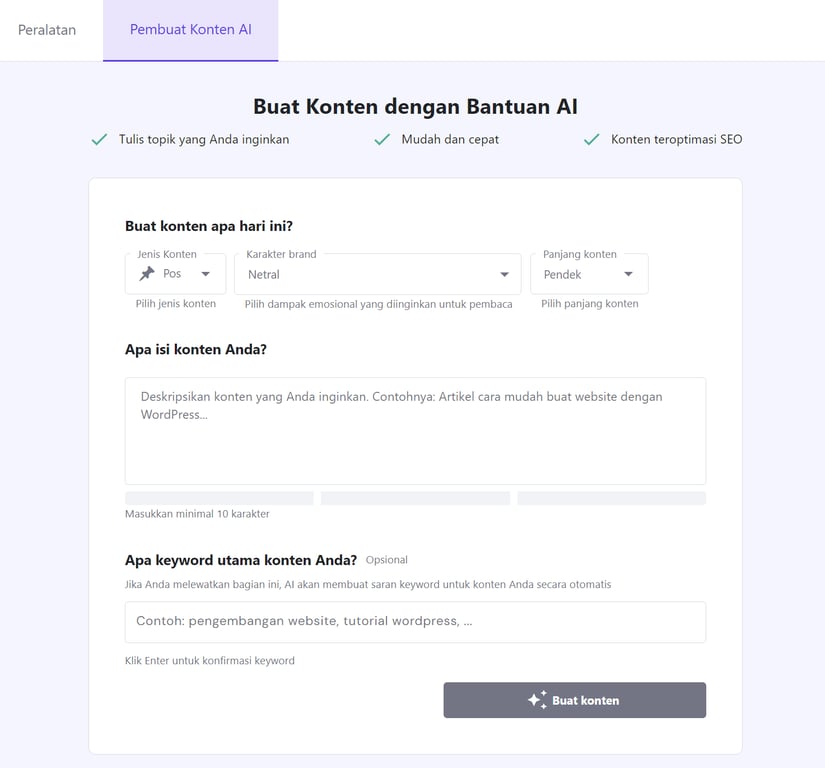The height and width of the screenshot is (768, 825).
Task: Click the first progress bar below the text area
Action: (218, 497)
